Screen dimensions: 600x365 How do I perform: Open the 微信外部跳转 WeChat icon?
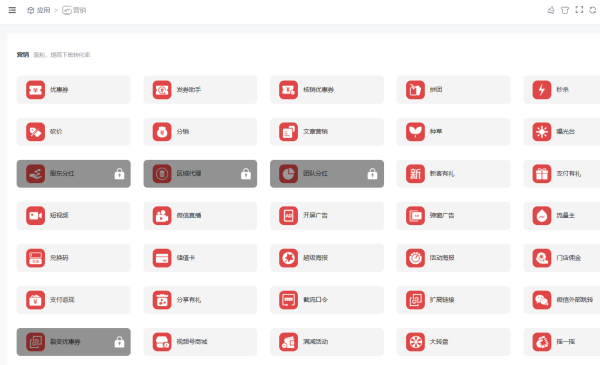click(x=541, y=300)
